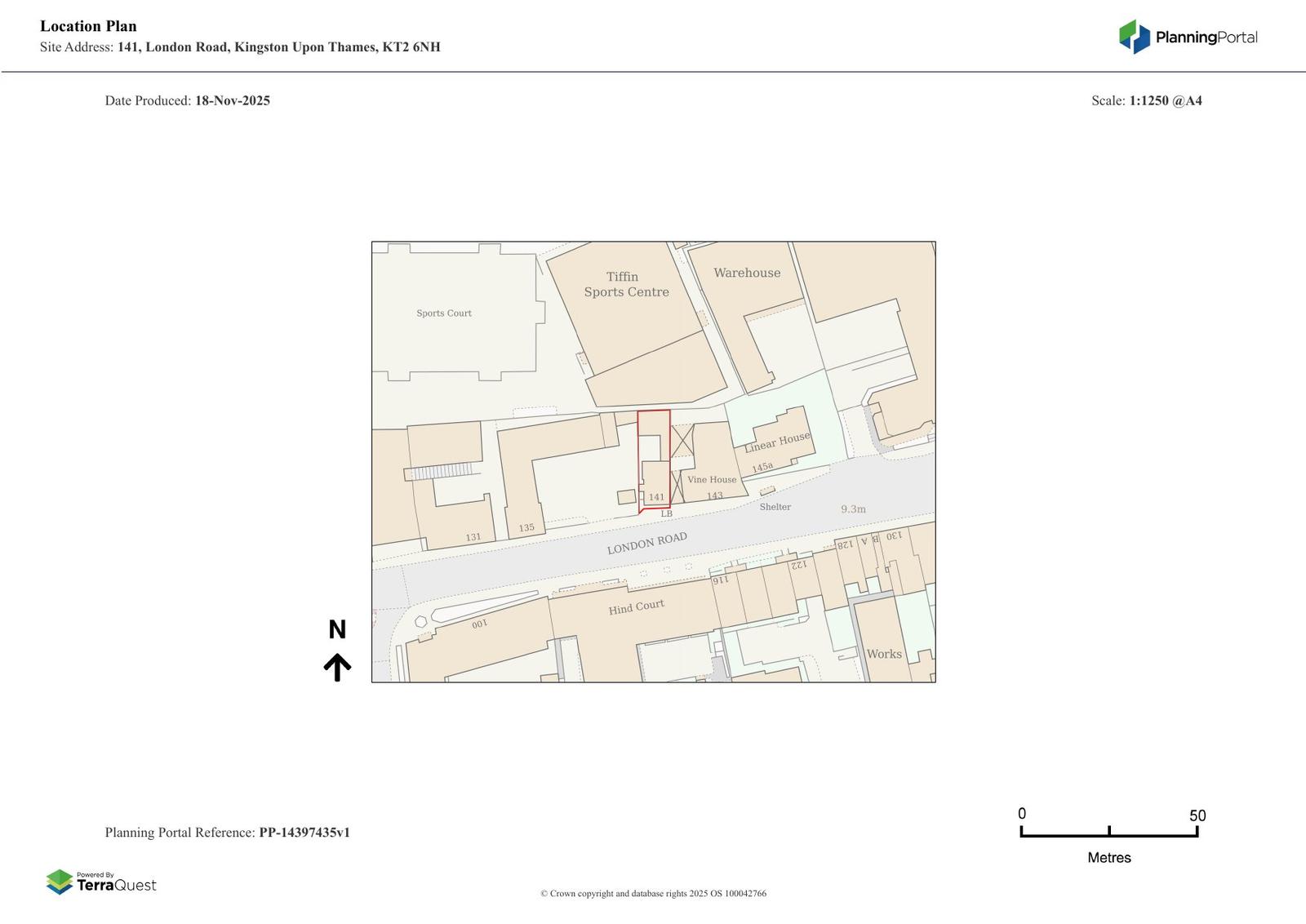Viewport: 1306px width, 924px height.
Task: Click the LONDON ROAD street label
Action: 646,543
